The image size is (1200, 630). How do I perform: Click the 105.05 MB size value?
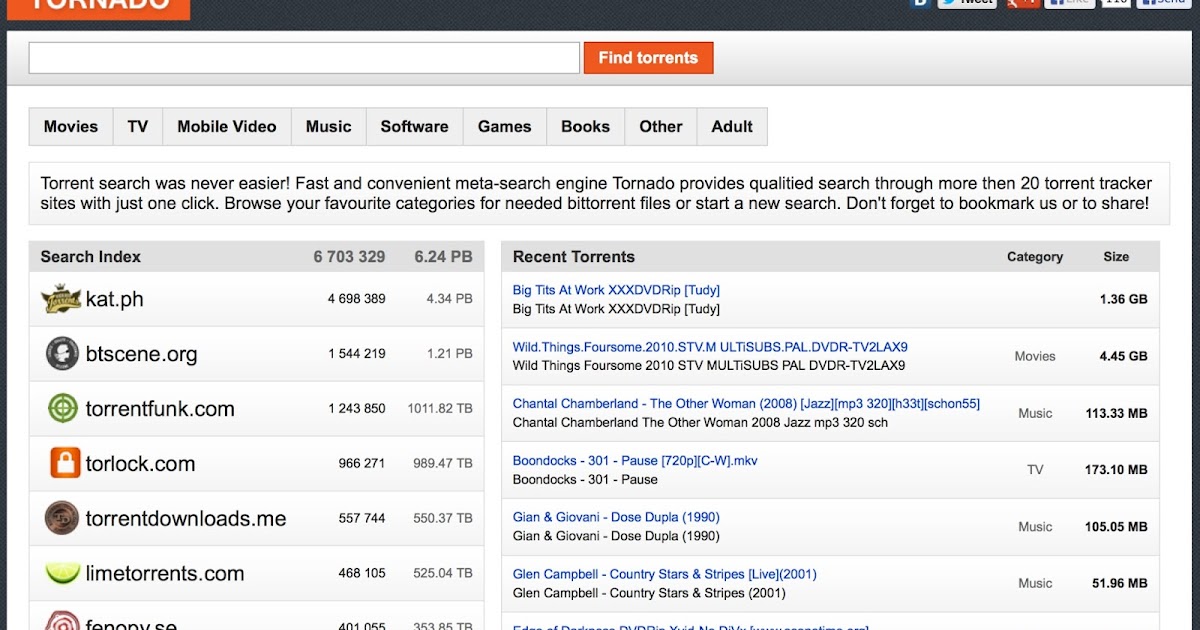[x=1116, y=527]
